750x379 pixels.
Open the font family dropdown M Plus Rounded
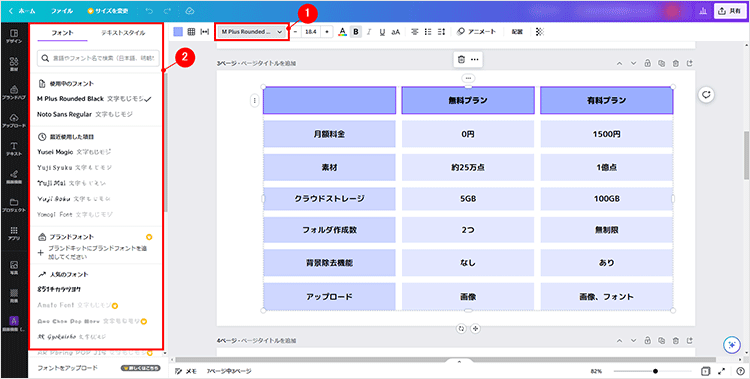tap(252, 32)
